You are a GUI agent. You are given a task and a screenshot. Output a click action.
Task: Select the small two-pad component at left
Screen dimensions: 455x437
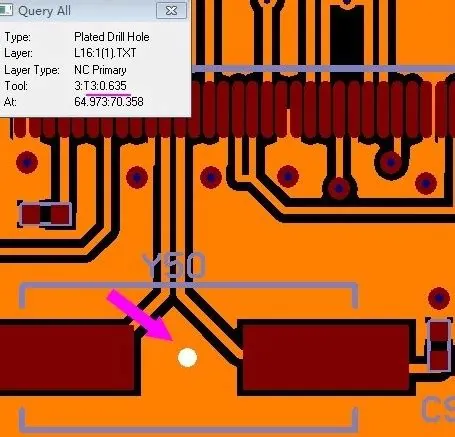coord(46,214)
